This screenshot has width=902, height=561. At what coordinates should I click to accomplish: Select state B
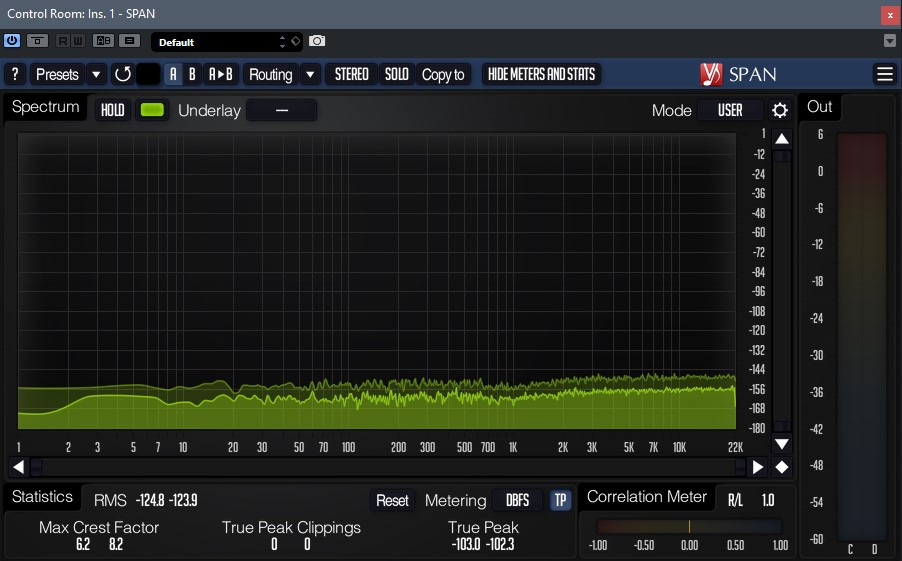[x=192, y=74]
